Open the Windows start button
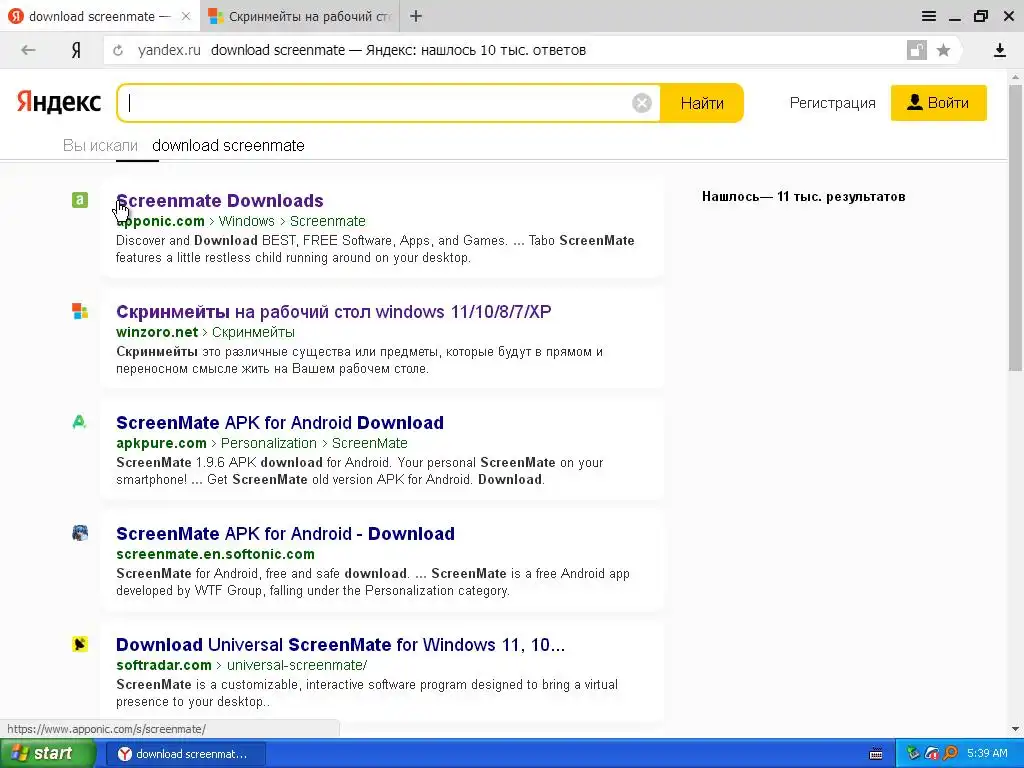The height and width of the screenshot is (768, 1024). (46, 754)
